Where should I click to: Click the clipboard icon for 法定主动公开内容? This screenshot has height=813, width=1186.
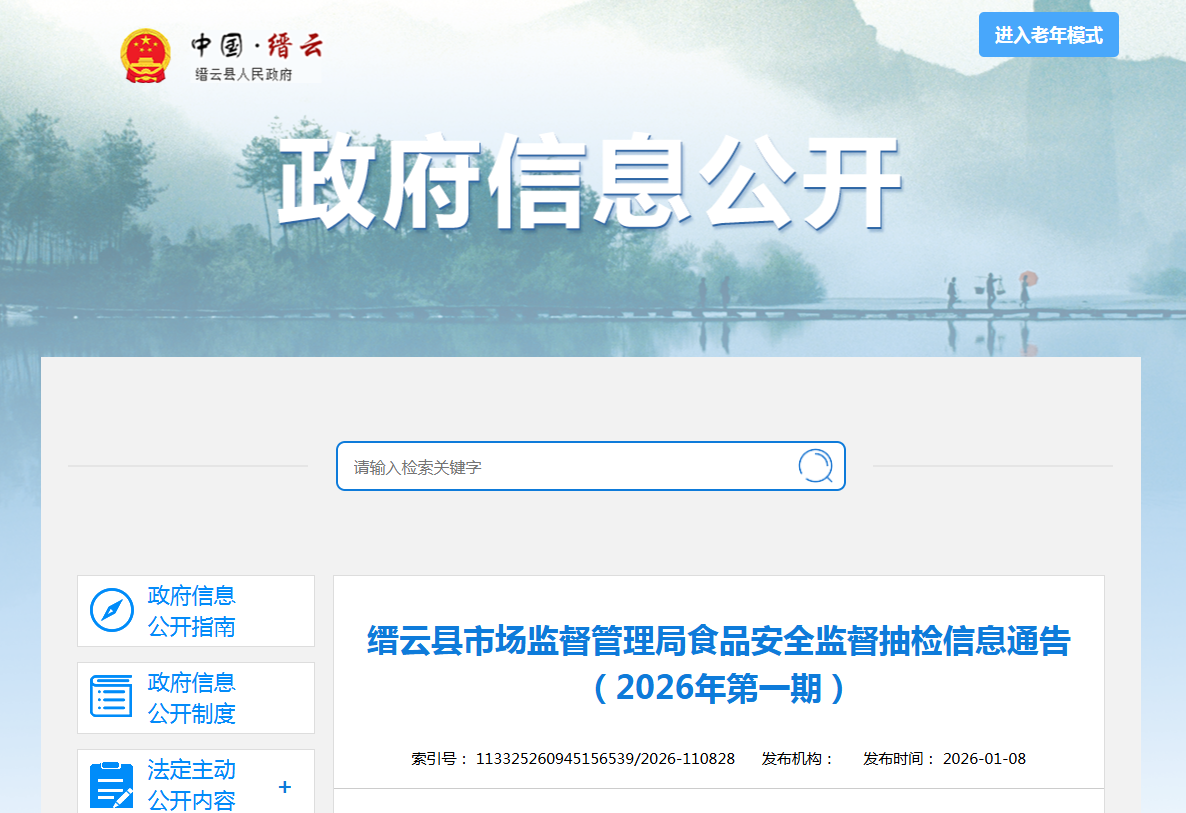pyautogui.click(x=111, y=785)
